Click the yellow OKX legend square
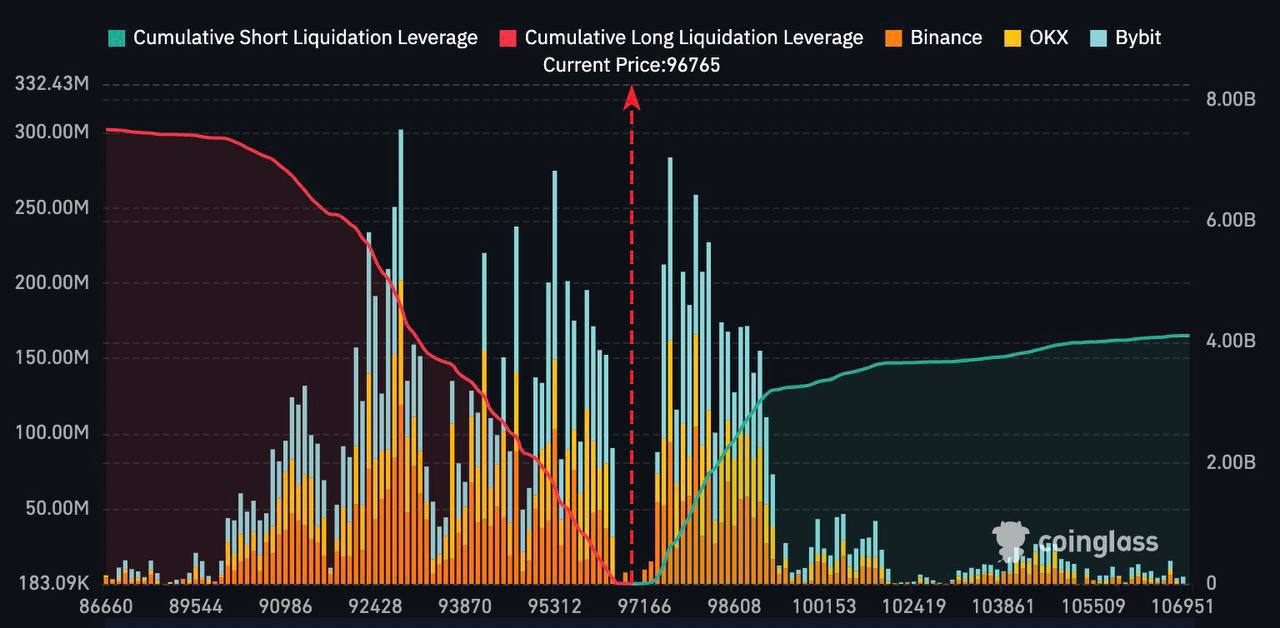Viewport: 1280px width, 628px height. (x=1012, y=38)
